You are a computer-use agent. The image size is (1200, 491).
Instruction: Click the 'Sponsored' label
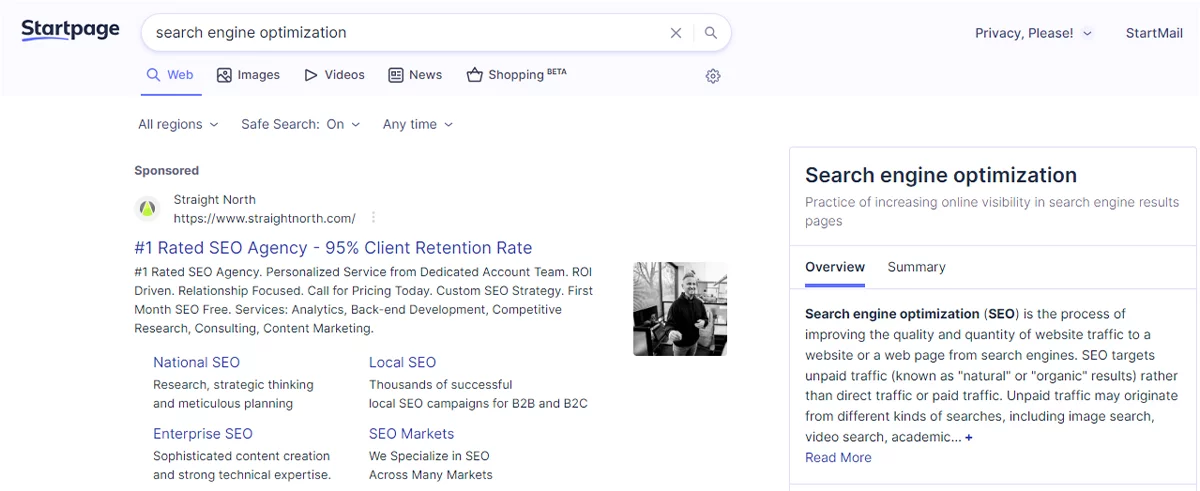(x=167, y=170)
